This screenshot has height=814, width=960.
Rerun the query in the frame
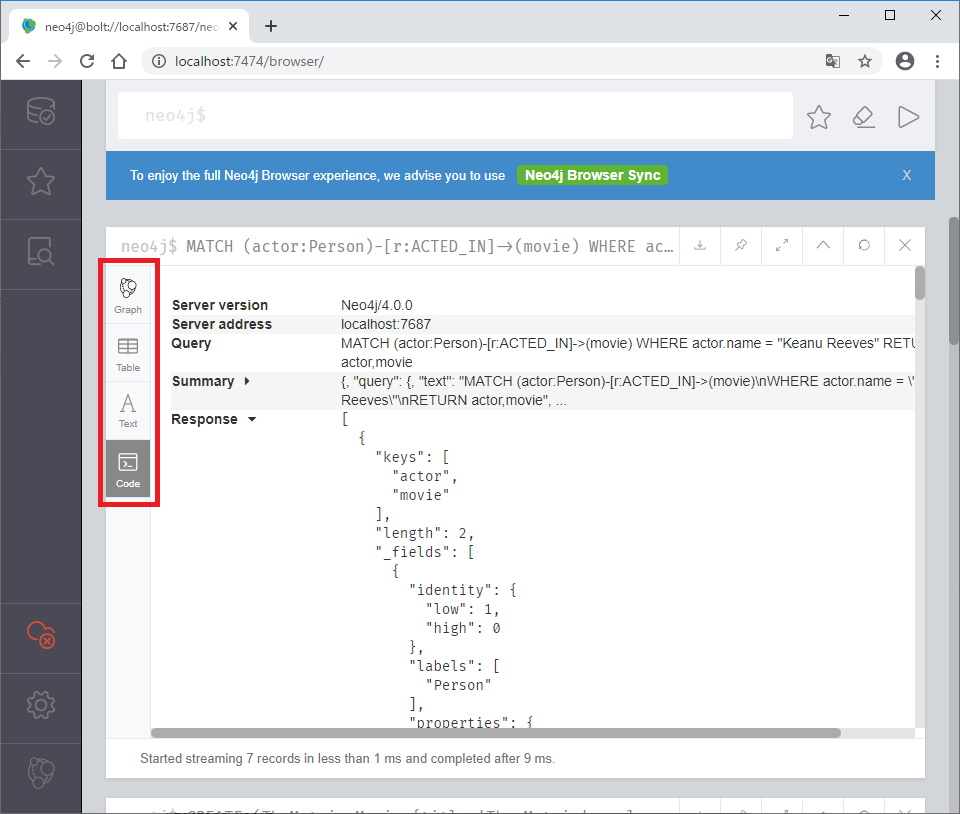[x=864, y=245]
